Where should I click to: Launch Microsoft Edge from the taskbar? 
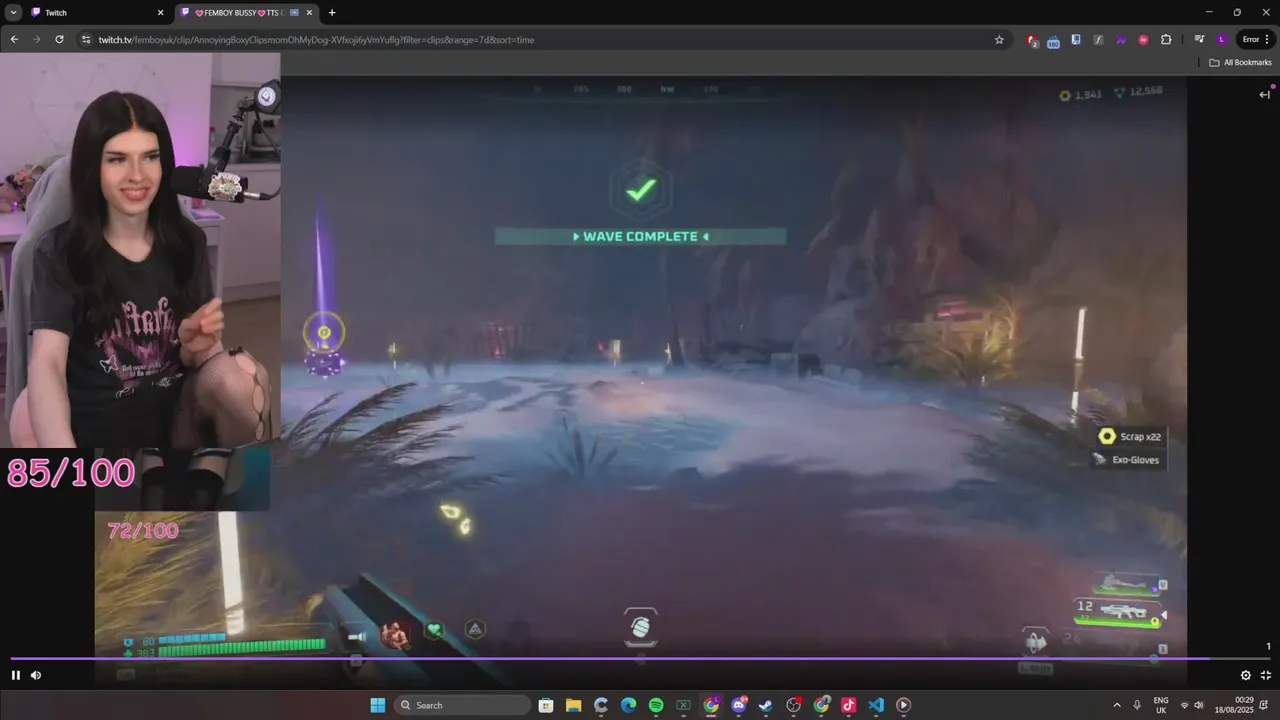point(628,705)
